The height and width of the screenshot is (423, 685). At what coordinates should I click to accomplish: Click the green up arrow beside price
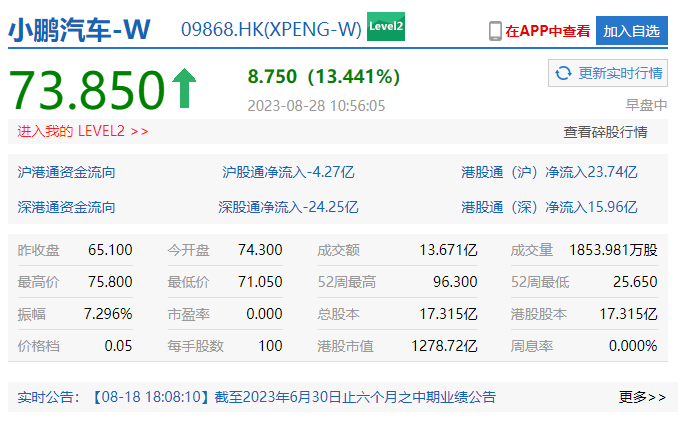[184, 88]
